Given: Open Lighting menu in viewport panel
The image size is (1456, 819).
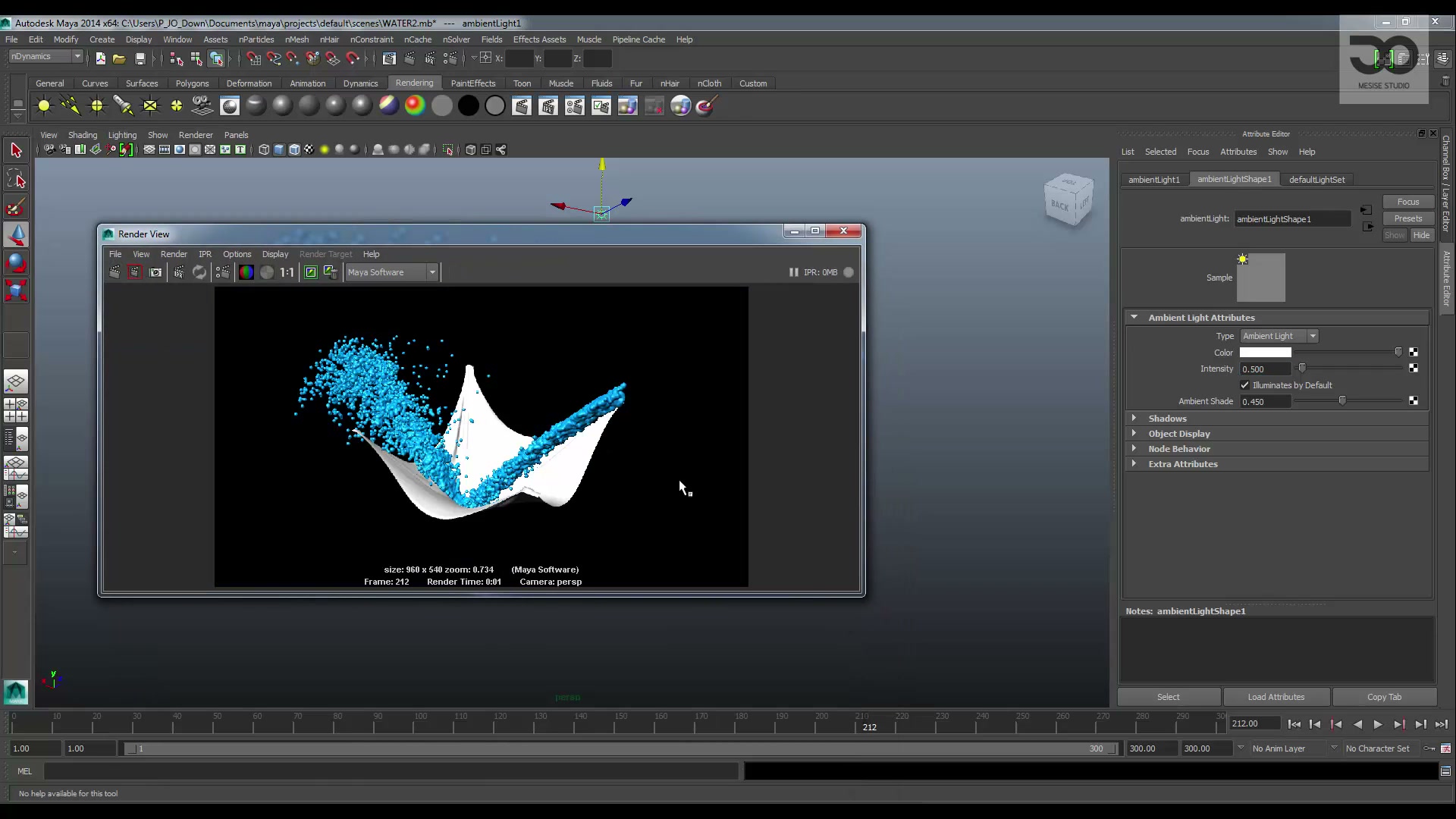Looking at the screenshot, I should click(x=122, y=135).
